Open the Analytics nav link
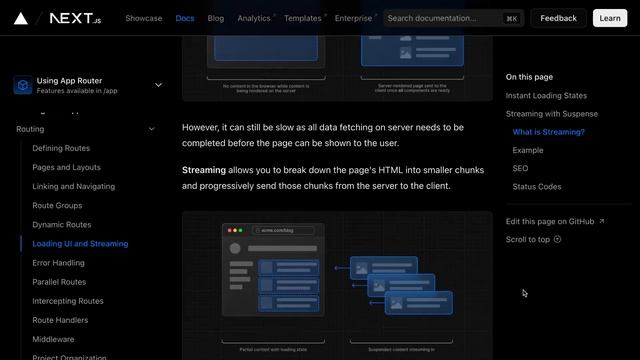Screen dimensions: 640x360 254,18
